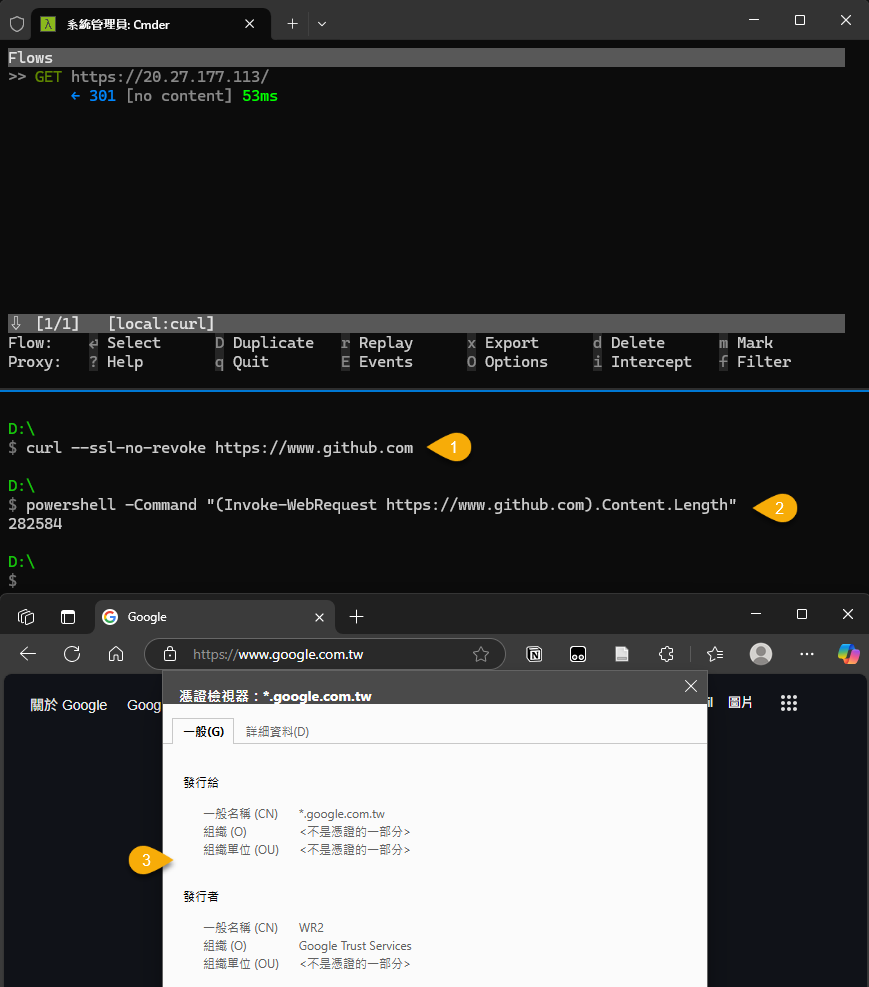869x987 pixels.
Task: Open the Extensions puzzle-piece menu
Action: tap(666, 654)
